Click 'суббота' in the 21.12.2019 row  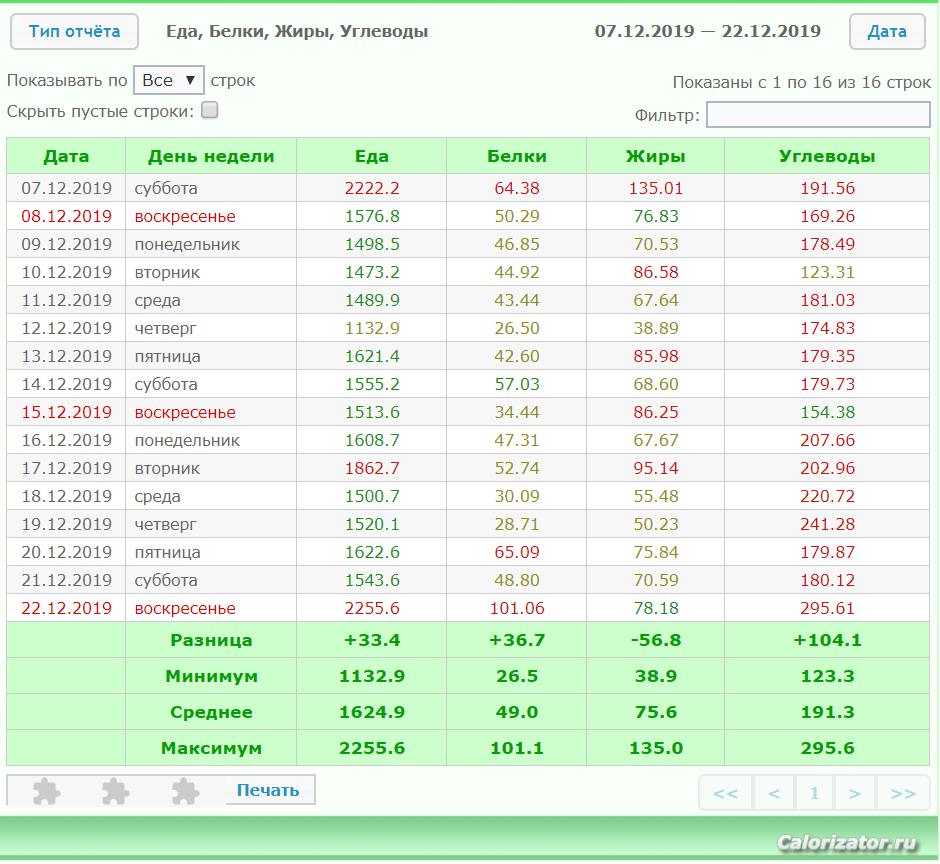tap(166, 580)
